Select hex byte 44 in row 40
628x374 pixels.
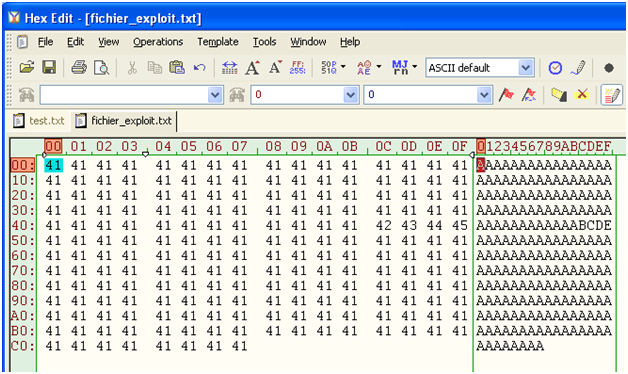435,225
